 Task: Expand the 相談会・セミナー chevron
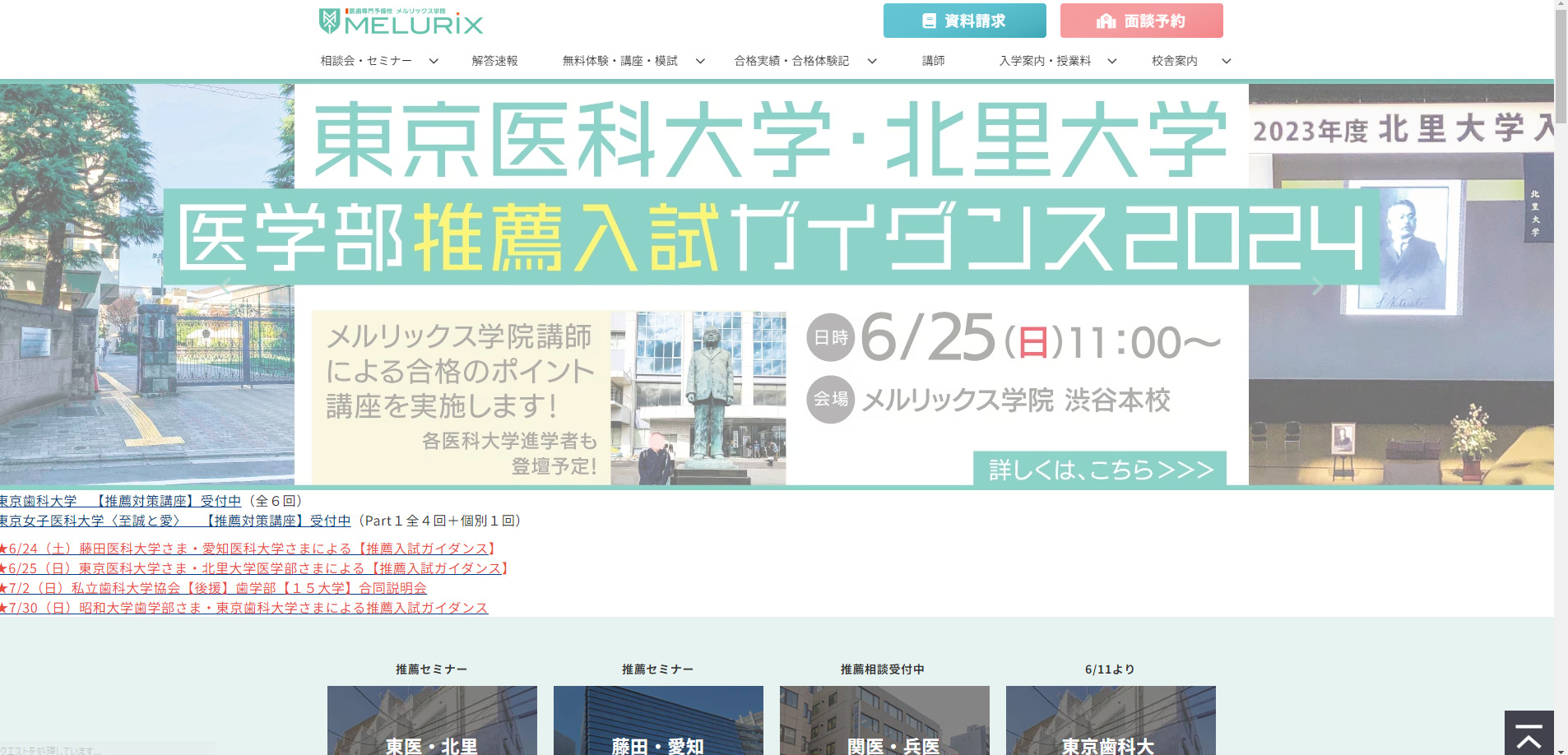pos(434,61)
